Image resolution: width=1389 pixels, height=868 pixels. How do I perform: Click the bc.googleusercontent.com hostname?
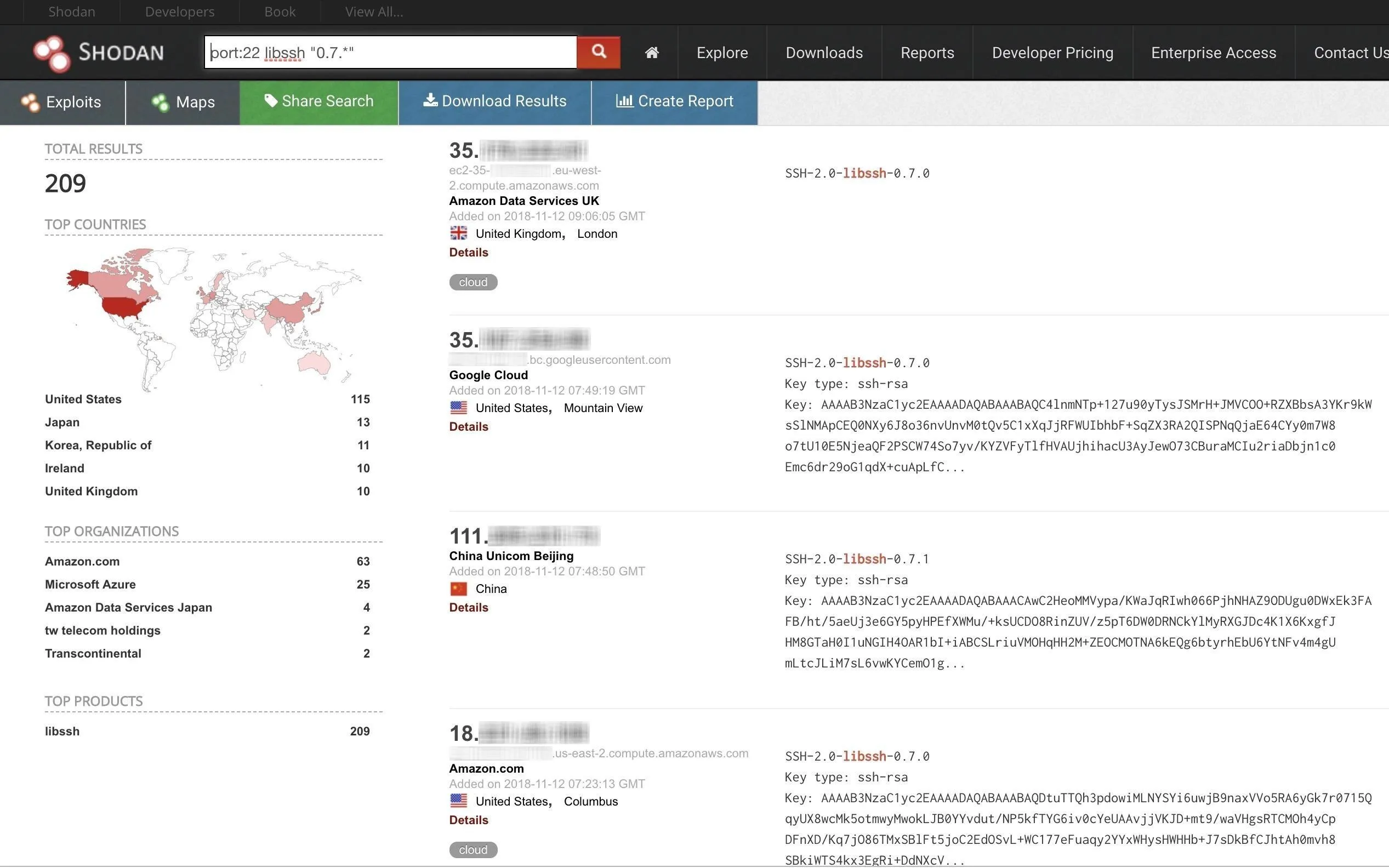tap(599, 360)
